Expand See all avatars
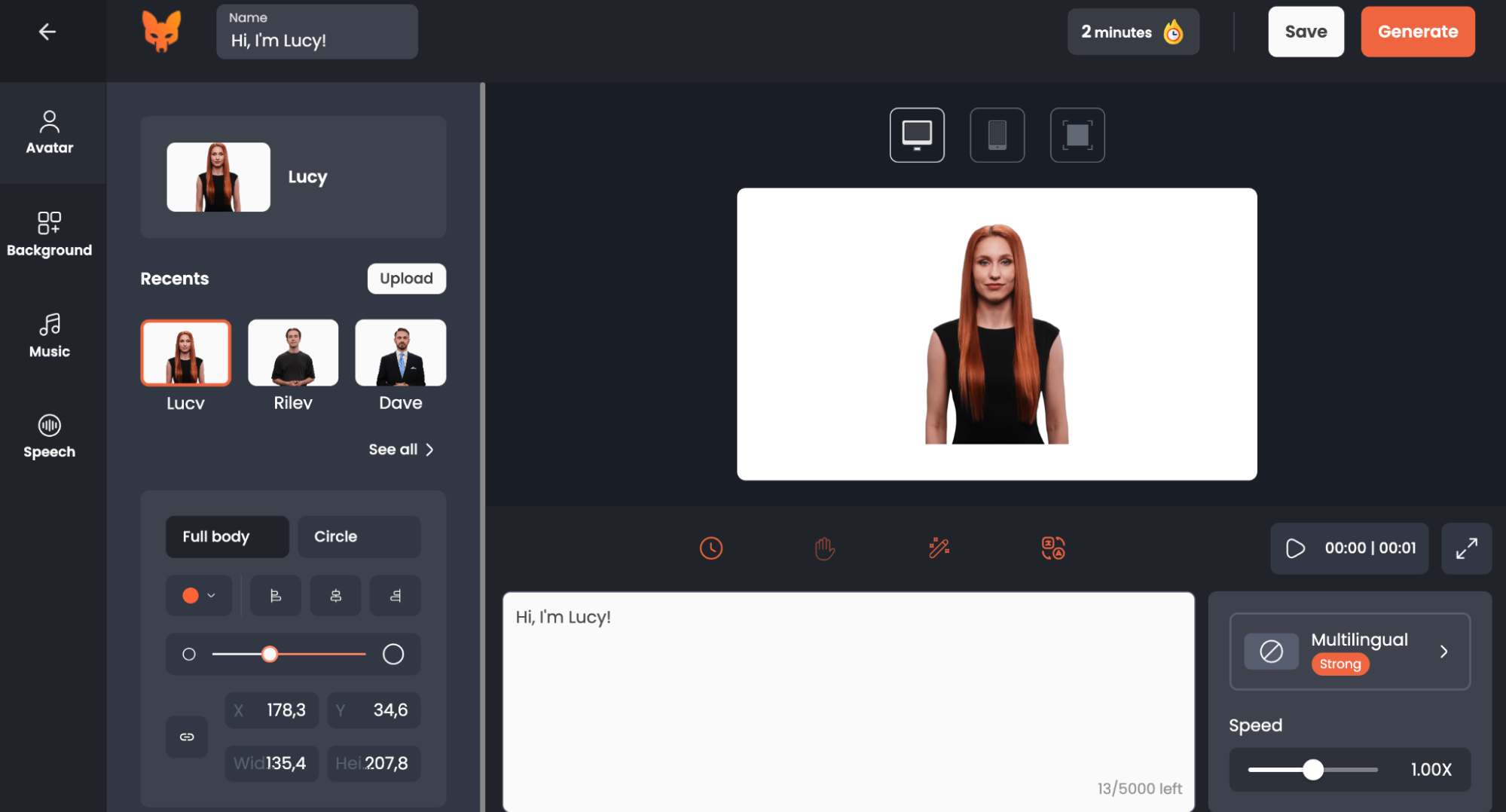This screenshot has height=812, width=1506. (x=401, y=450)
